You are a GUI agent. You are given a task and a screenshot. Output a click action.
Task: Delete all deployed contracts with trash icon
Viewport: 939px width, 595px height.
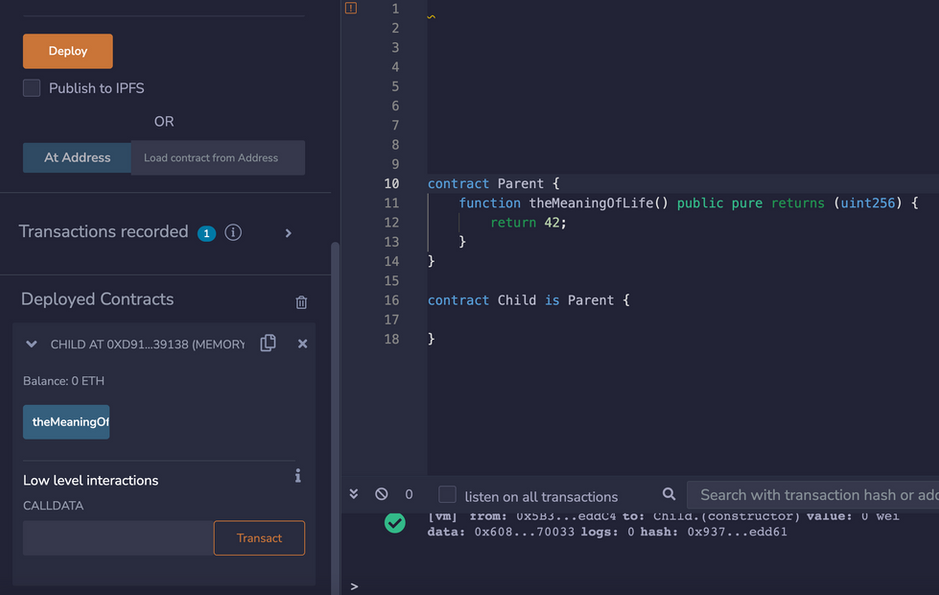[301, 302]
